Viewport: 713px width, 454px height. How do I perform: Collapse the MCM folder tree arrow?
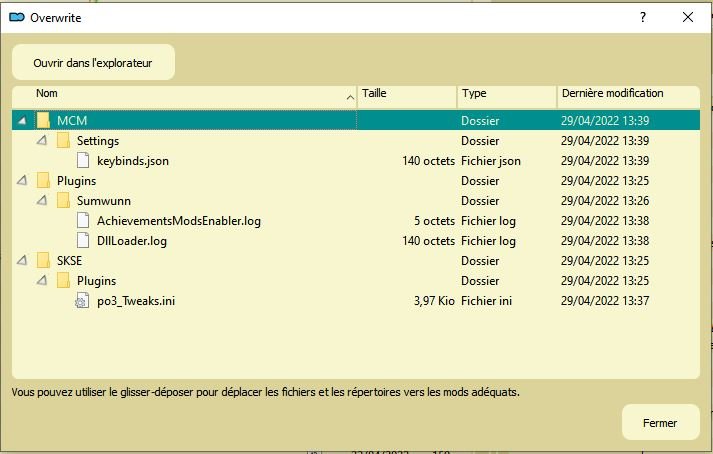[x=23, y=121]
